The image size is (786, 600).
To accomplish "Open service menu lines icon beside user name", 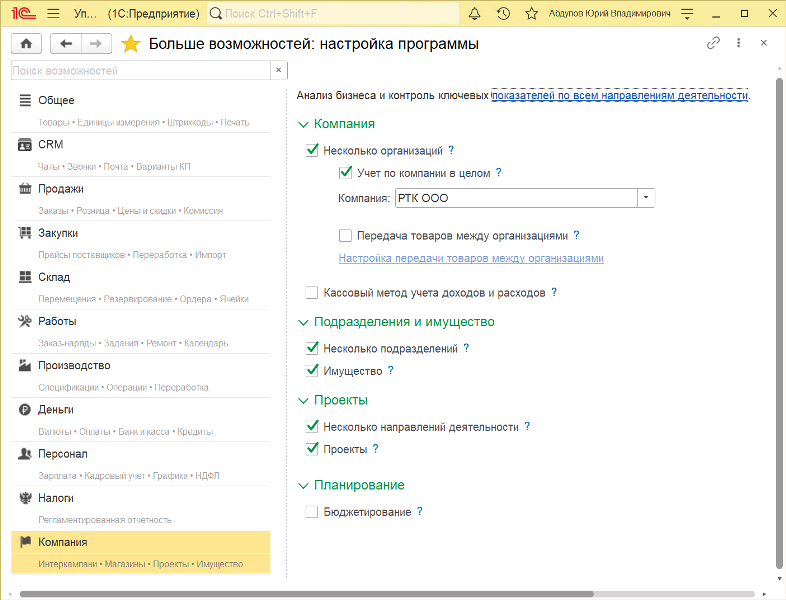I will [x=687, y=14].
